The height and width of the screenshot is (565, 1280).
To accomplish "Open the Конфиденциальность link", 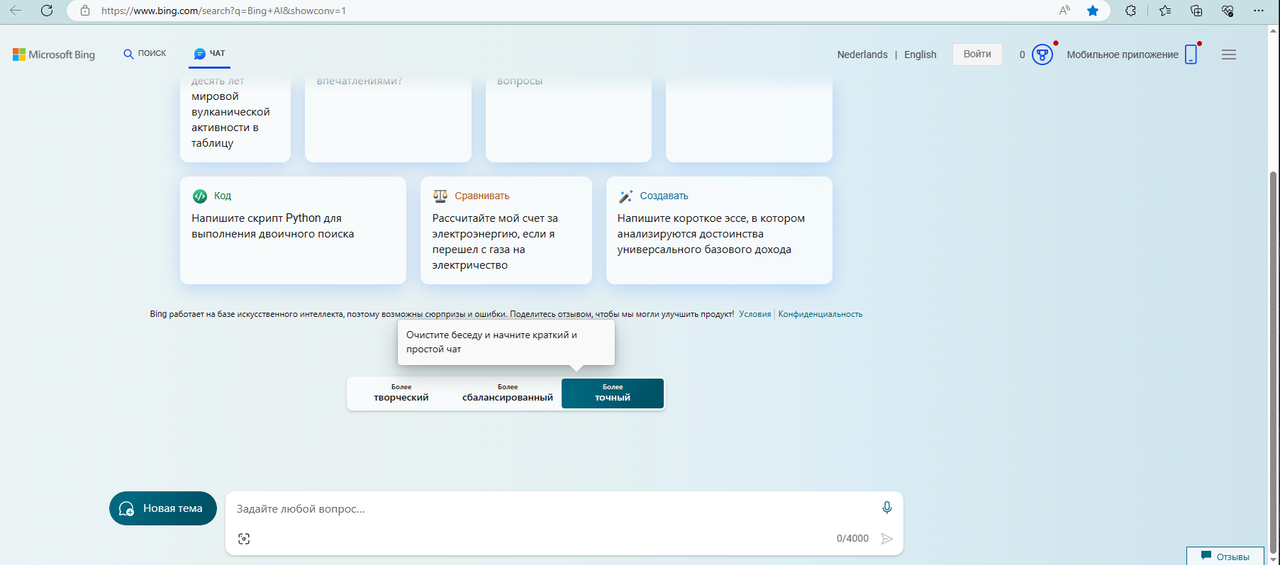I will pyautogui.click(x=820, y=314).
